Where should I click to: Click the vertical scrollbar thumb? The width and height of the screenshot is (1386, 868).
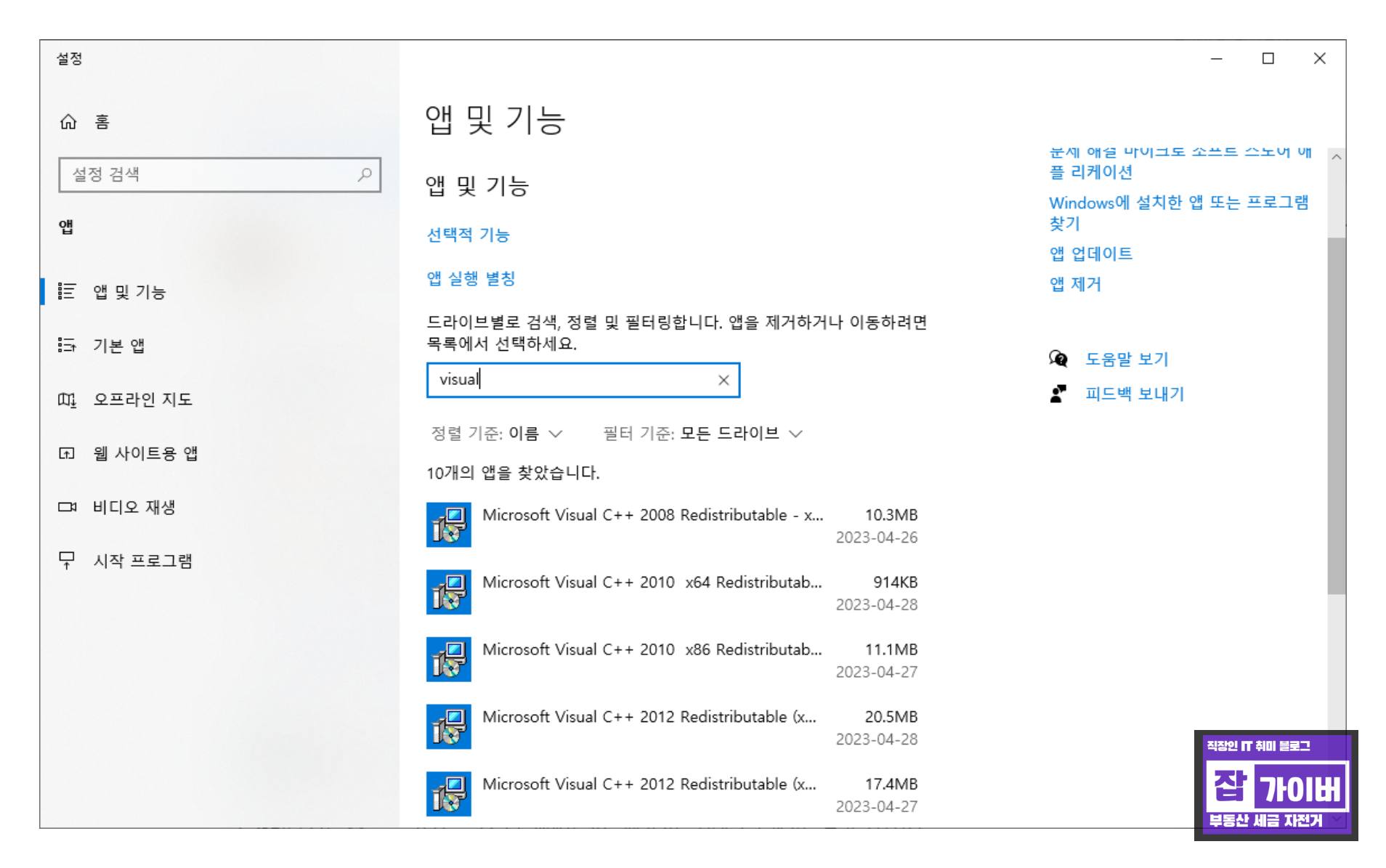pyautogui.click(x=1336, y=415)
